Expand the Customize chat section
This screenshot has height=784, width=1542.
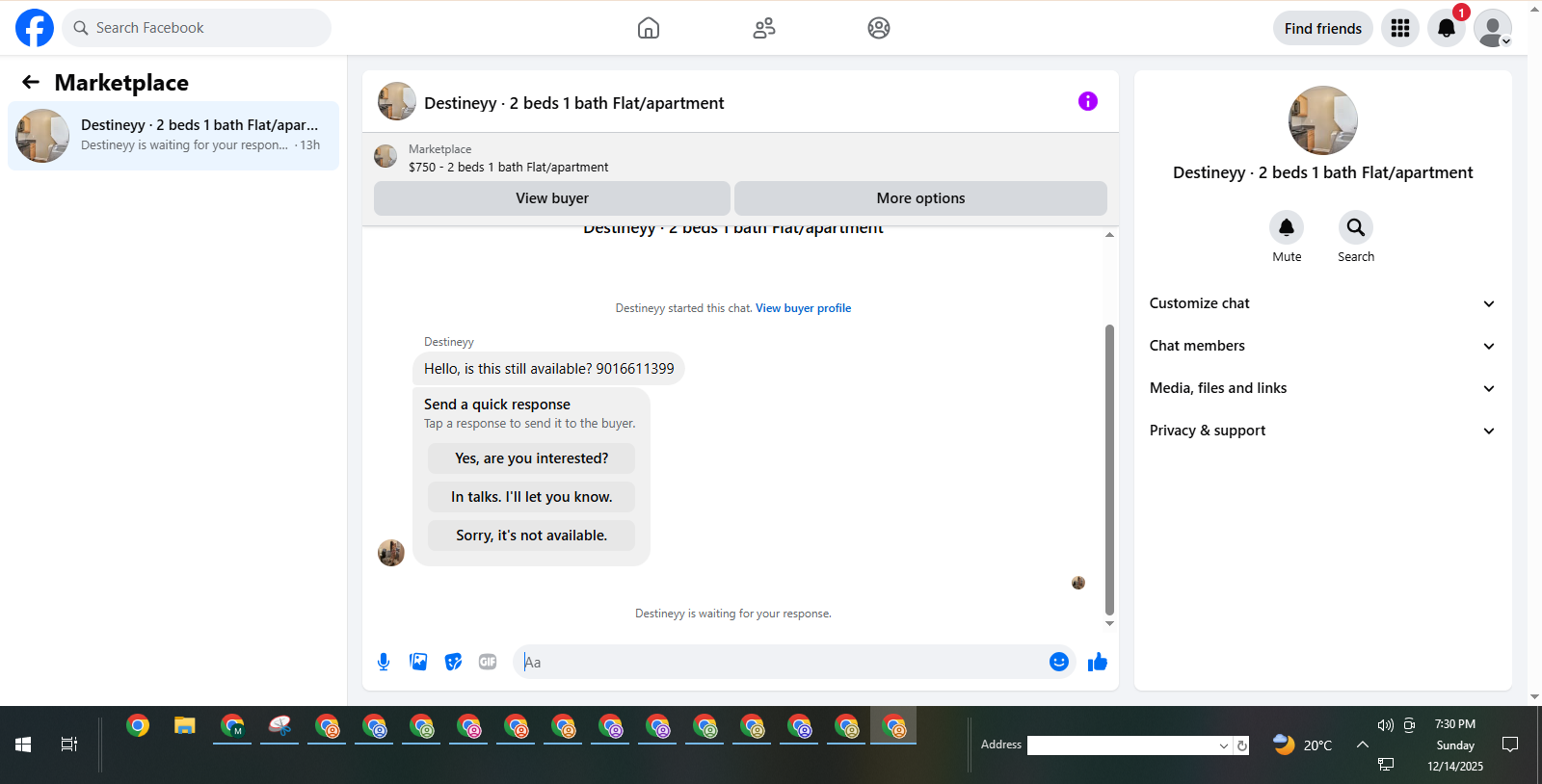click(1322, 303)
